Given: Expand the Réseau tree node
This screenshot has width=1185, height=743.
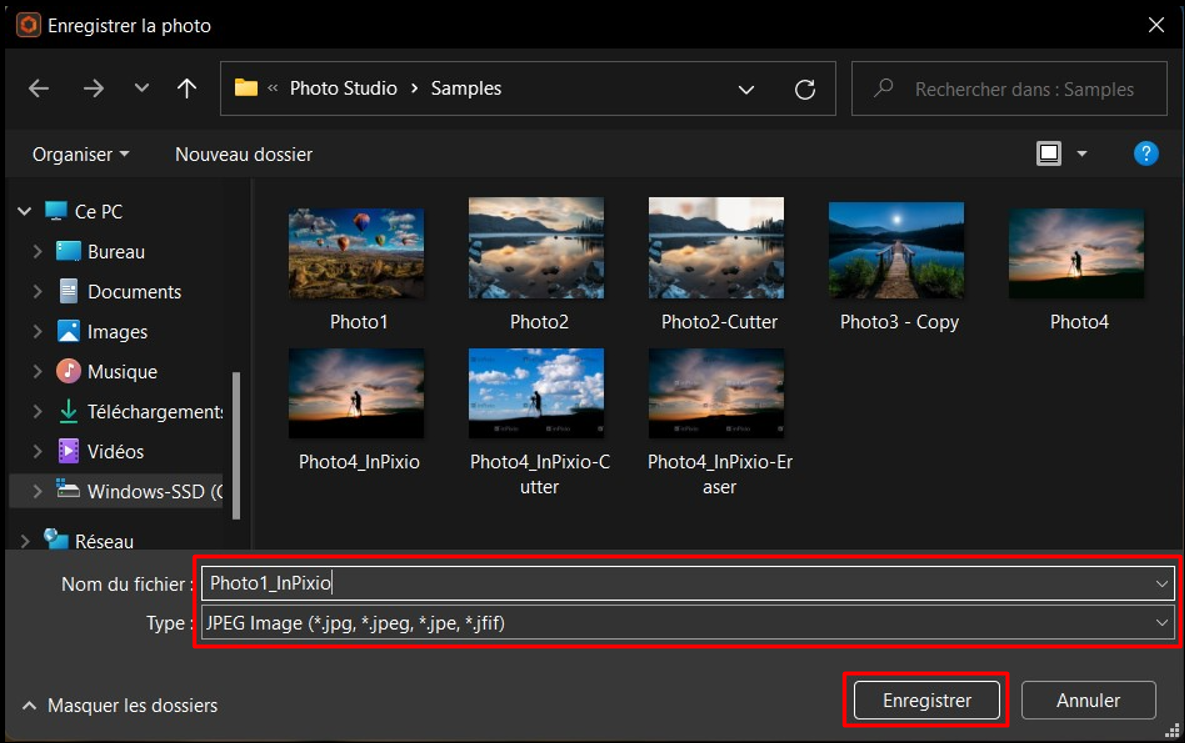Looking at the screenshot, I should click(24, 541).
